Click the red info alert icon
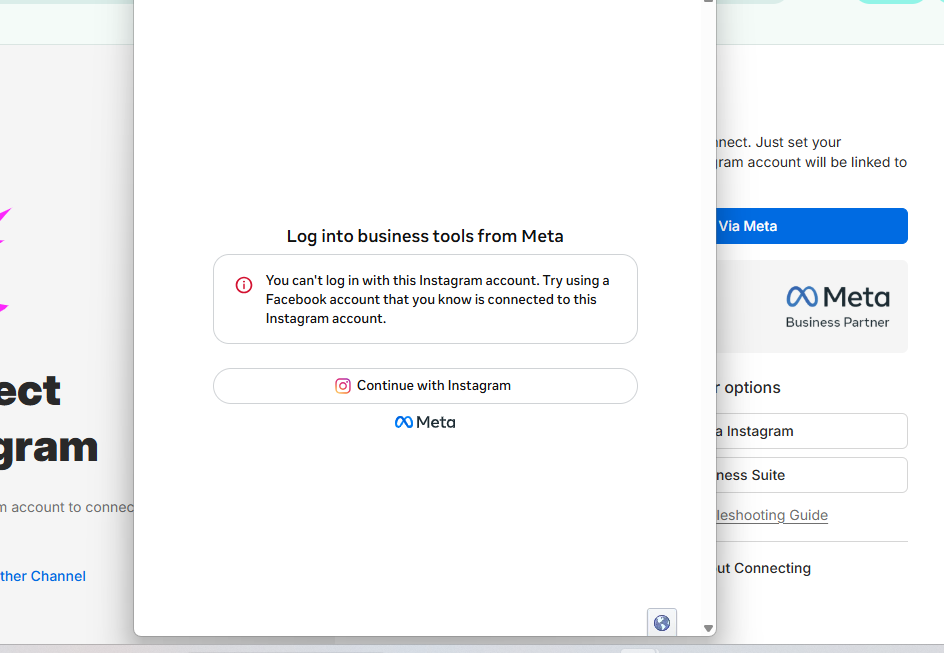944x653 pixels. 244,285
